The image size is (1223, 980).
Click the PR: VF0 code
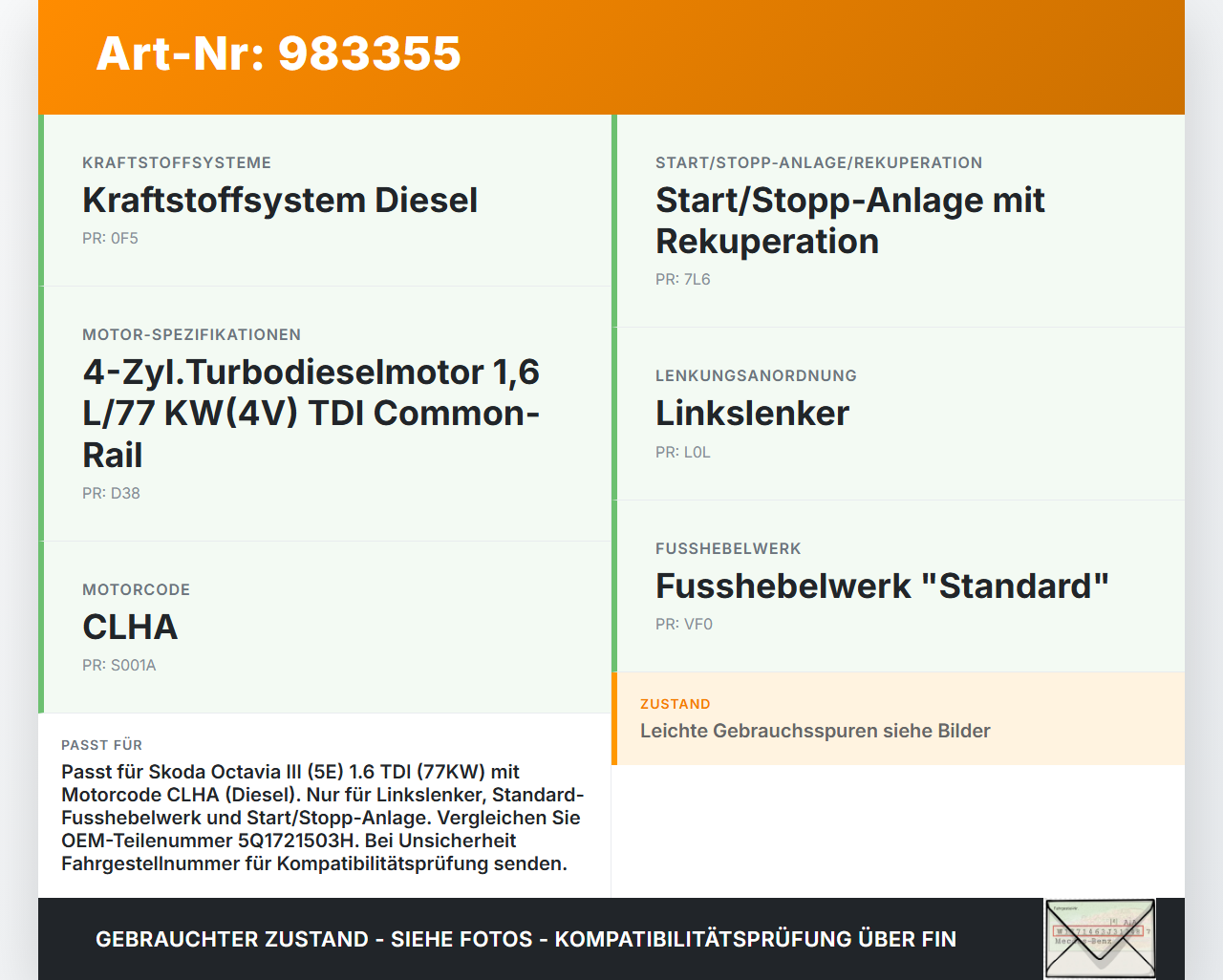(683, 624)
